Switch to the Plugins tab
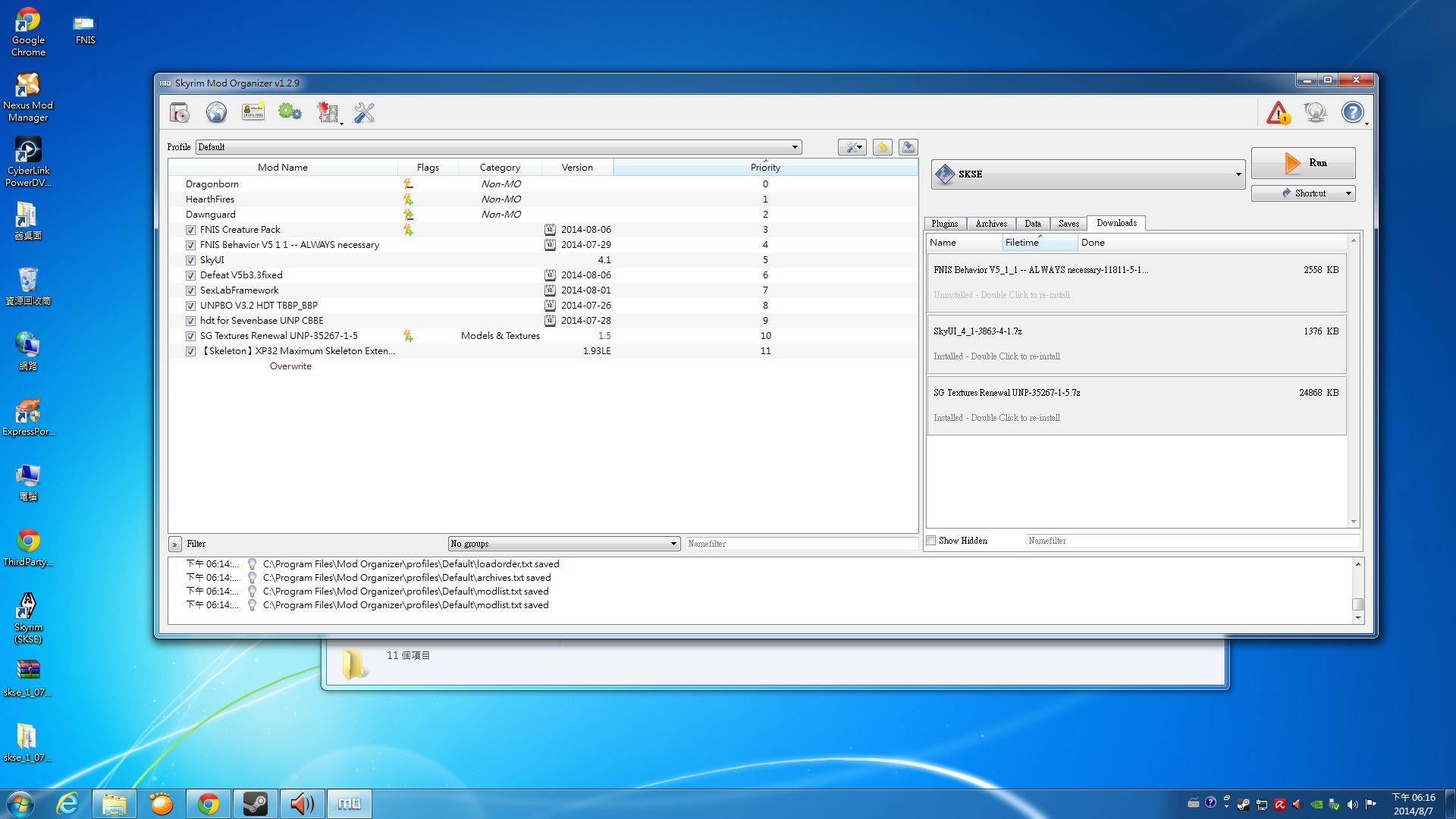Screen dimensions: 1456x819 (x=944, y=224)
